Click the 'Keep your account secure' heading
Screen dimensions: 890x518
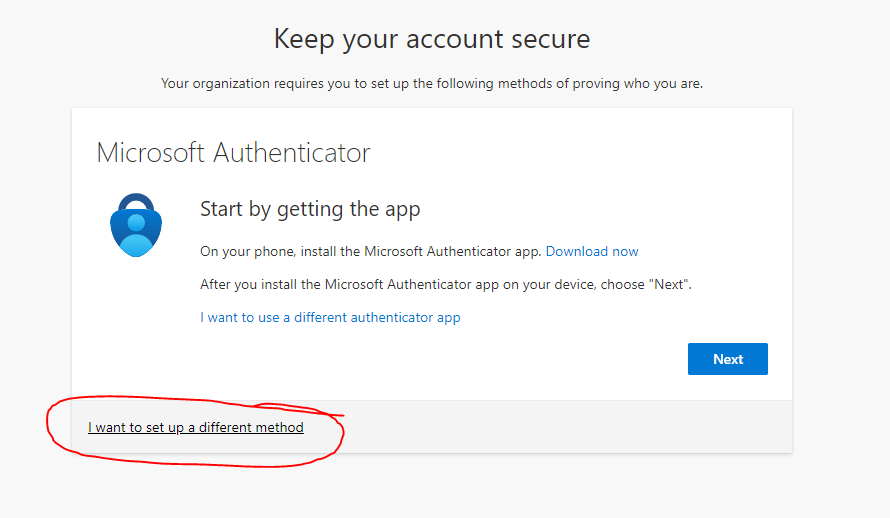[x=432, y=39]
